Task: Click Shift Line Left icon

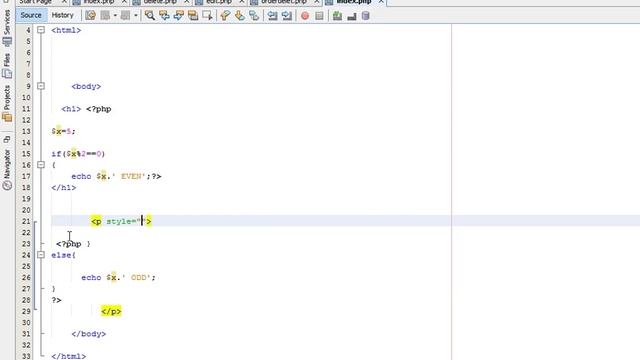Action: tap(272, 16)
